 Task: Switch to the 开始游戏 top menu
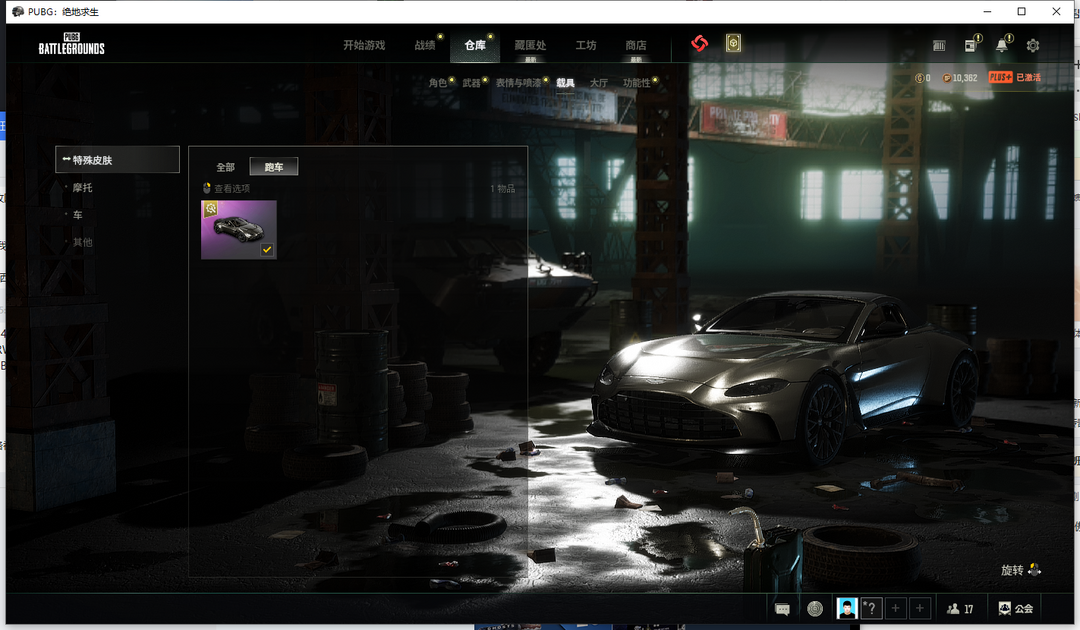pos(364,45)
